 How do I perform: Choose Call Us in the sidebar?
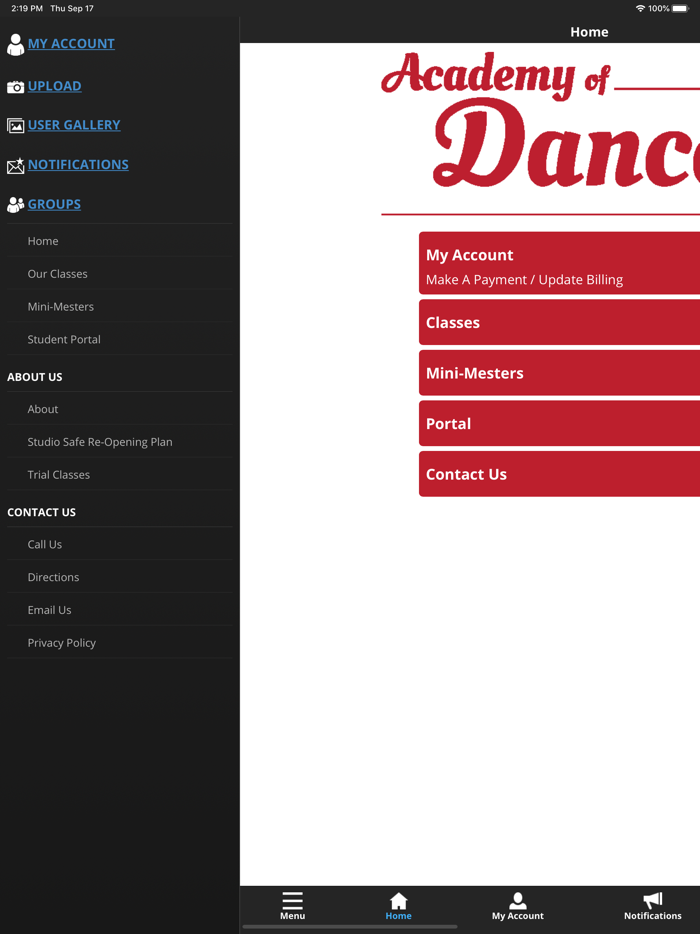pos(119,544)
